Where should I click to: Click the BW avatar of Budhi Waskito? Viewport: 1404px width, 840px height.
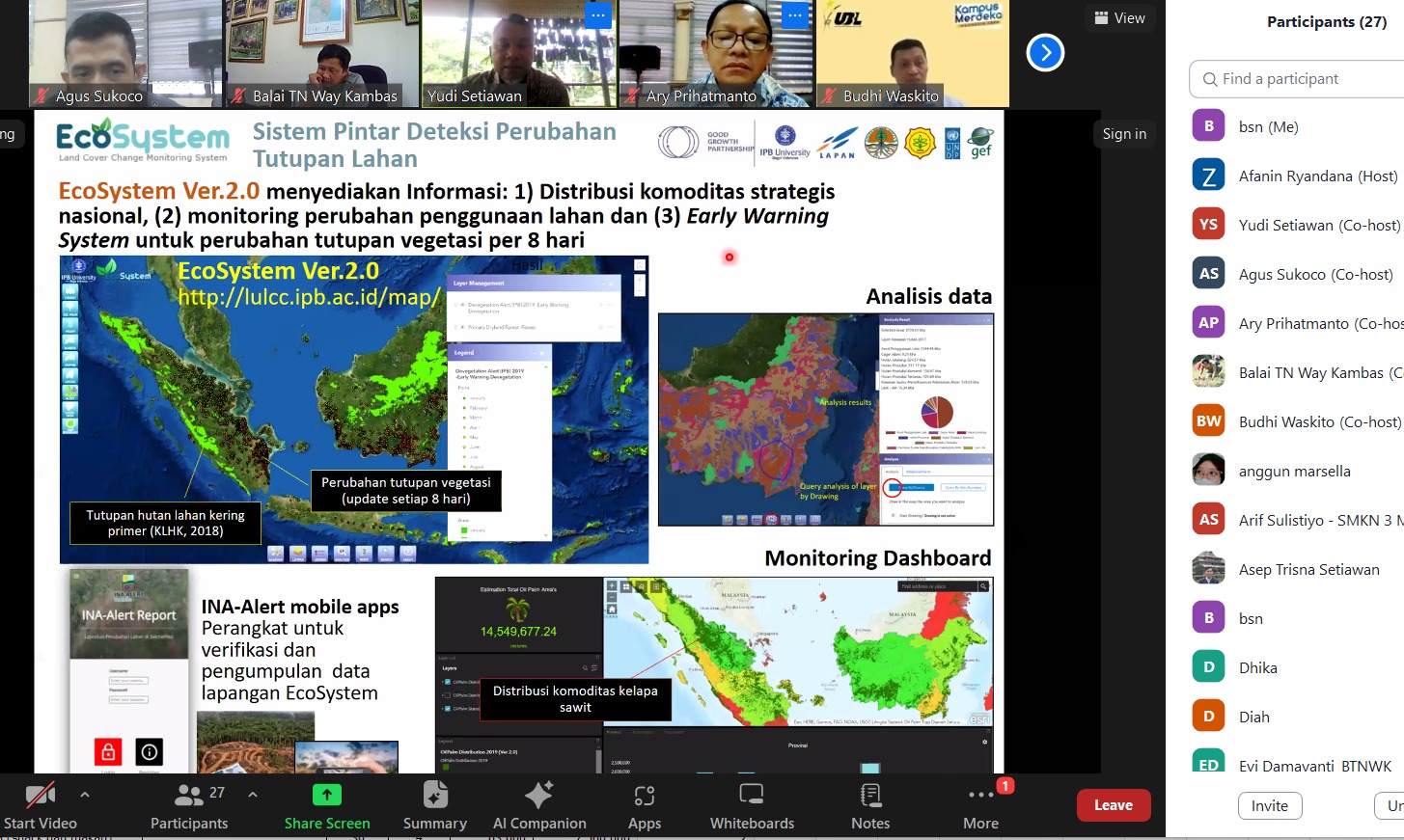coord(1209,421)
